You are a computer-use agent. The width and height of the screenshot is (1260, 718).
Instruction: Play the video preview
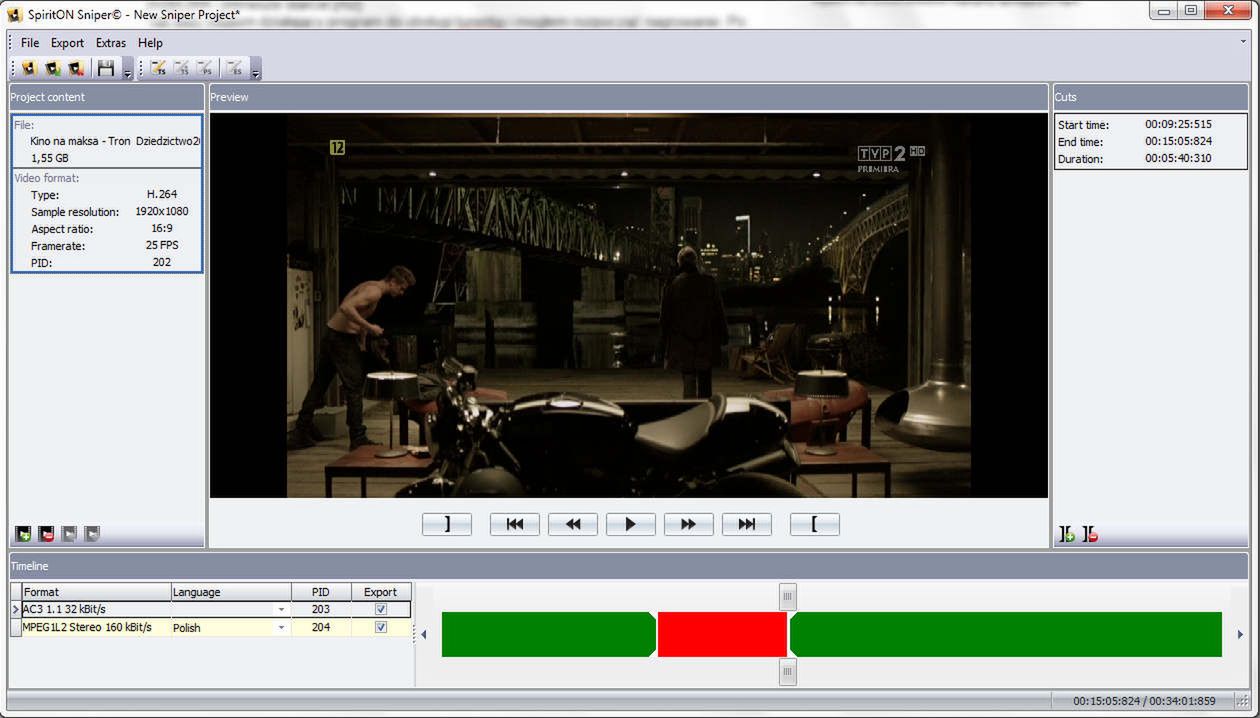631,524
